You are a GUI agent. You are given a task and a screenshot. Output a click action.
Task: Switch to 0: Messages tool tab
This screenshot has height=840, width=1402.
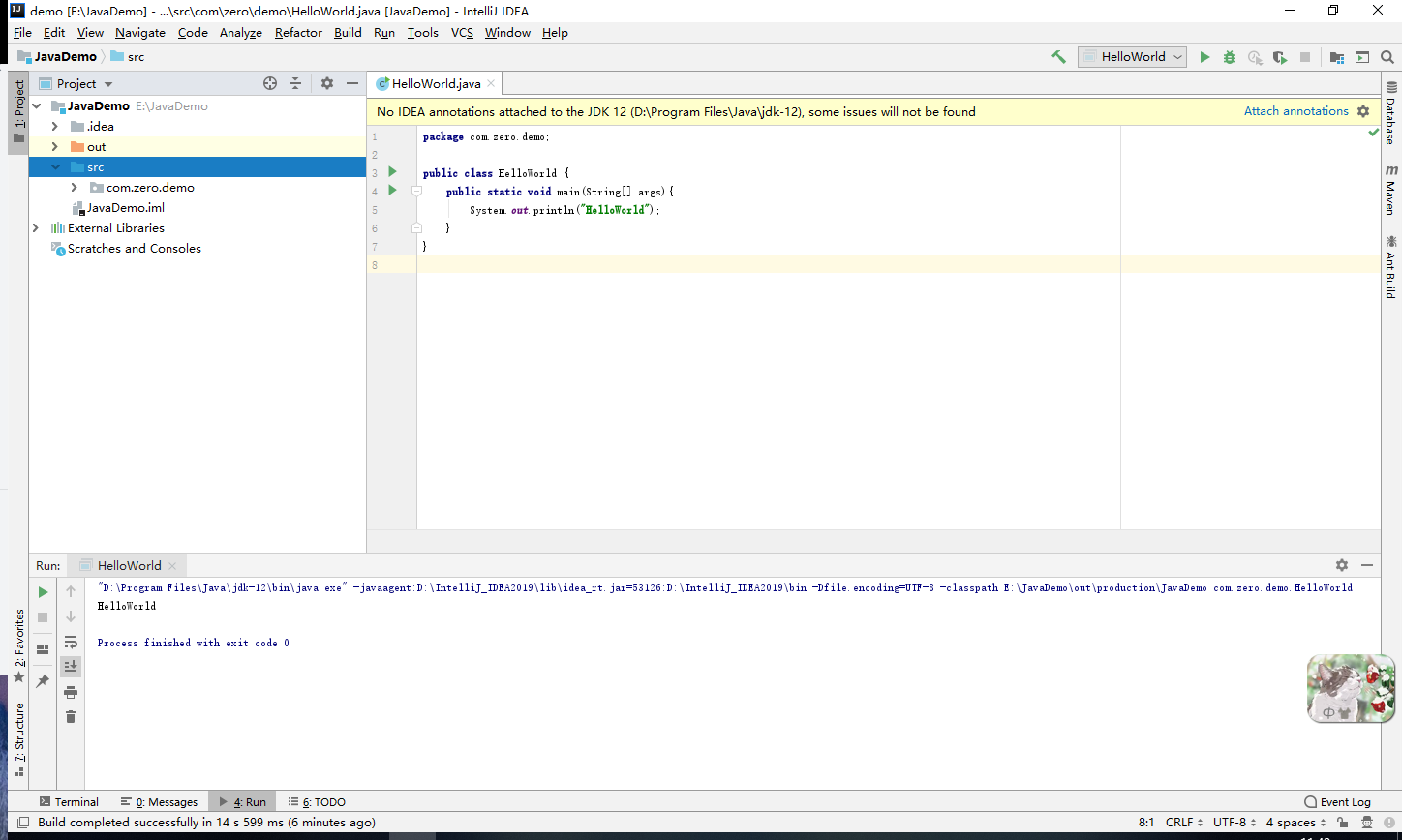click(x=160, y=802)
